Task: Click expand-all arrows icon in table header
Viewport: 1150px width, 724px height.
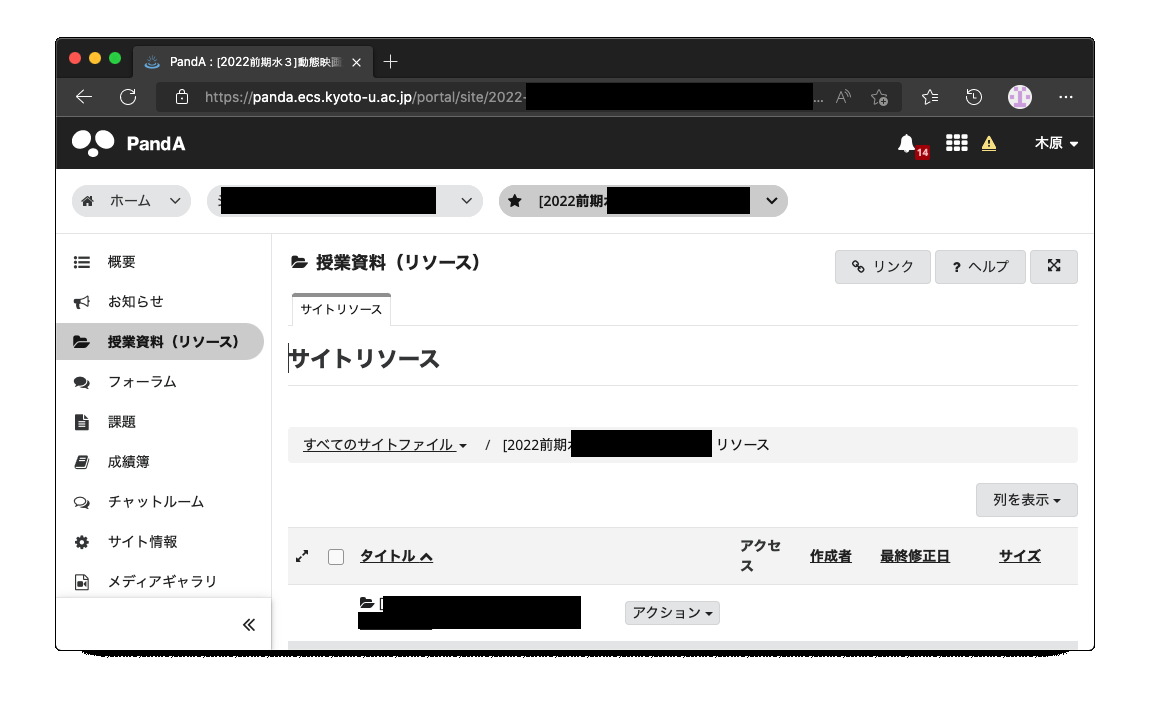Action: click(301, 557)
